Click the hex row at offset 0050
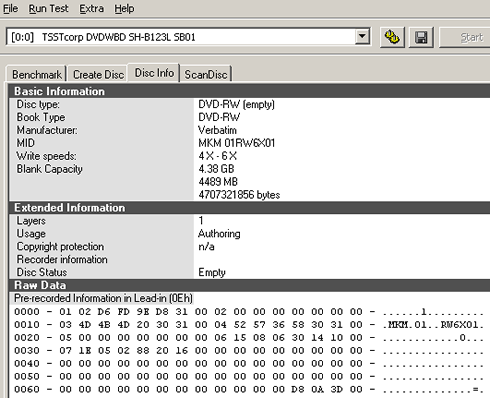The height and width of the screenshot is (398, 490). tap(249, 377)
